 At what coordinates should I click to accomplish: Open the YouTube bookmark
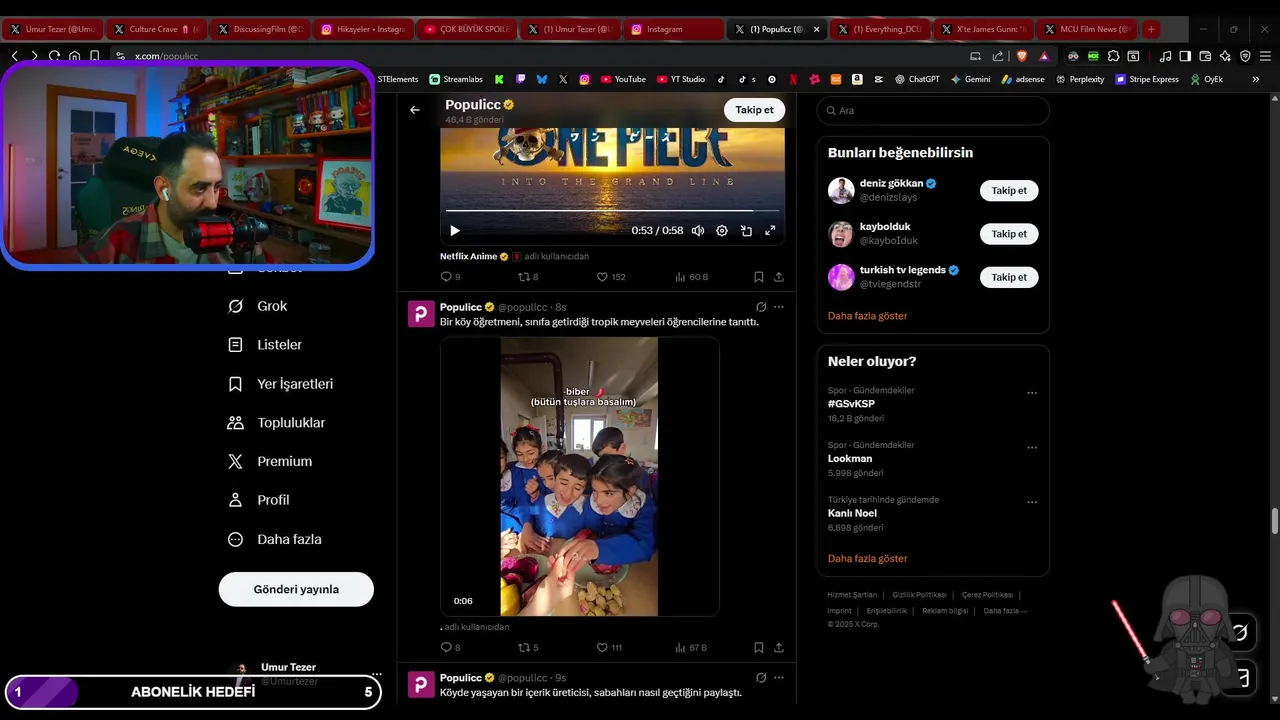pyautogui.click(x=622, y=79)
